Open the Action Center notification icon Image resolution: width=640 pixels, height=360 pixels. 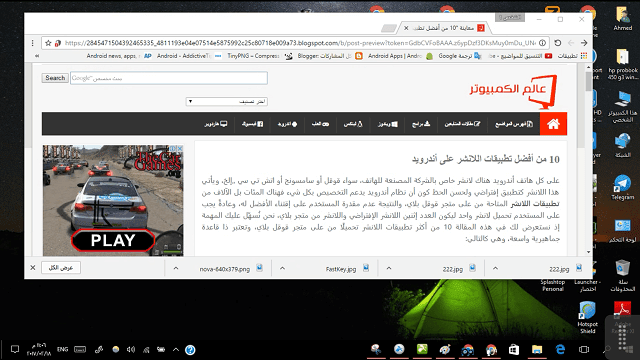(x=15, y=349)
